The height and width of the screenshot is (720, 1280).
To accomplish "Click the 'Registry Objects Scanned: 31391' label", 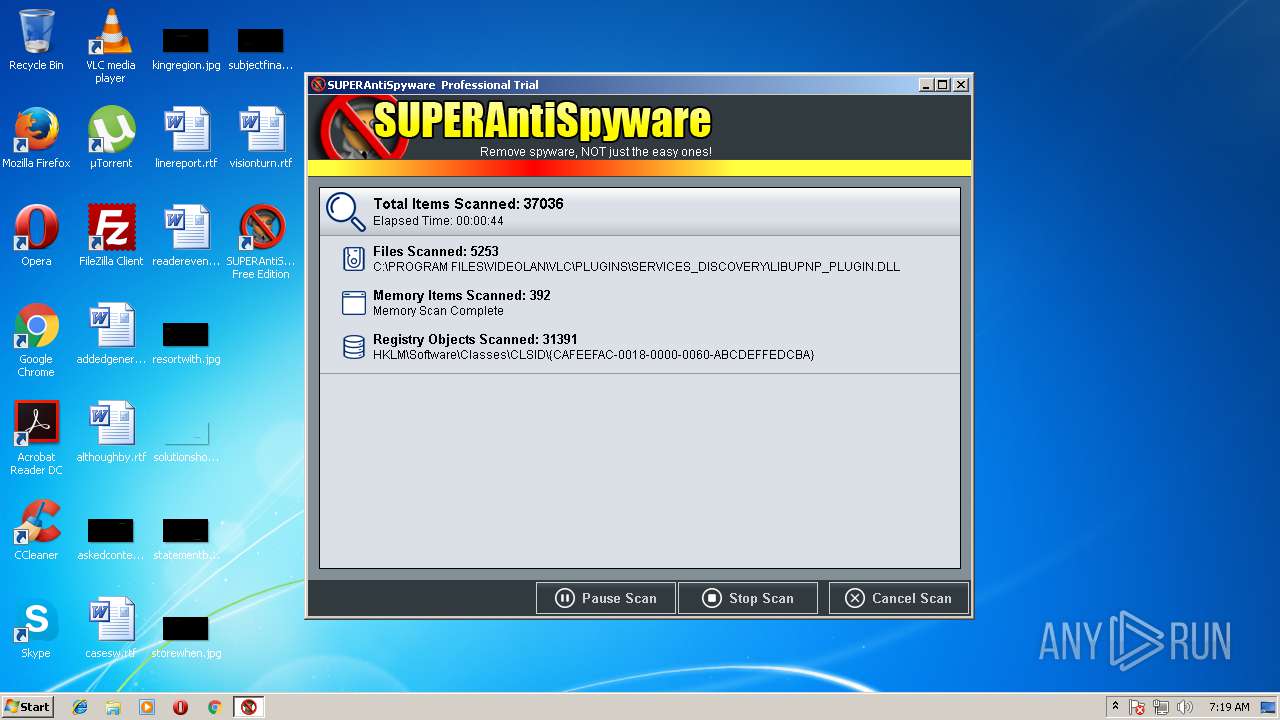I will tap(475, 340).
